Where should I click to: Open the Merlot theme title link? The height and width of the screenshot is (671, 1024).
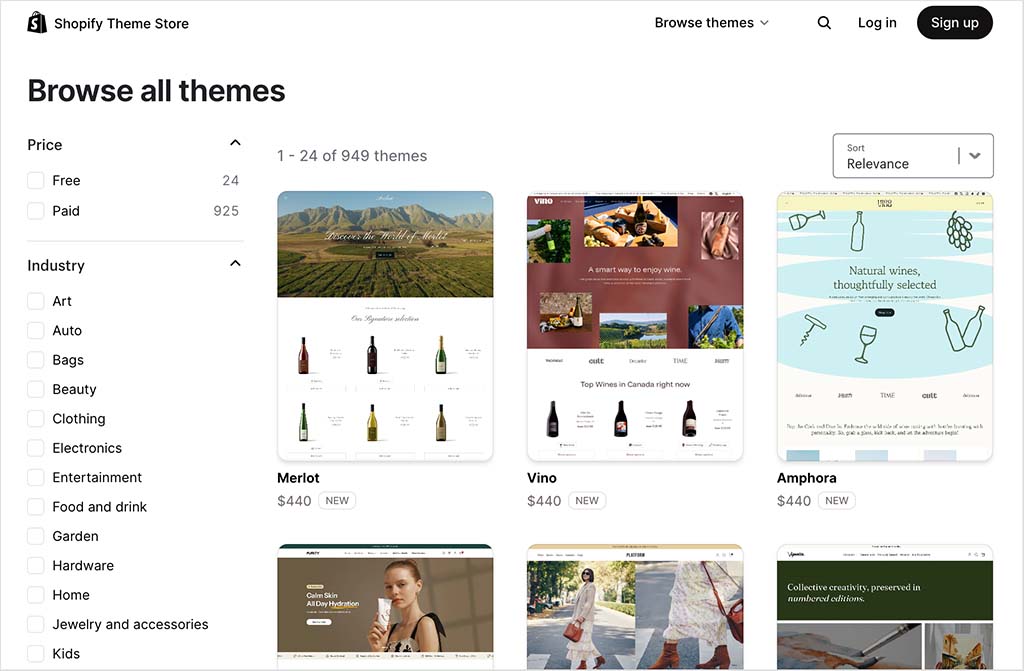(298, 478)
